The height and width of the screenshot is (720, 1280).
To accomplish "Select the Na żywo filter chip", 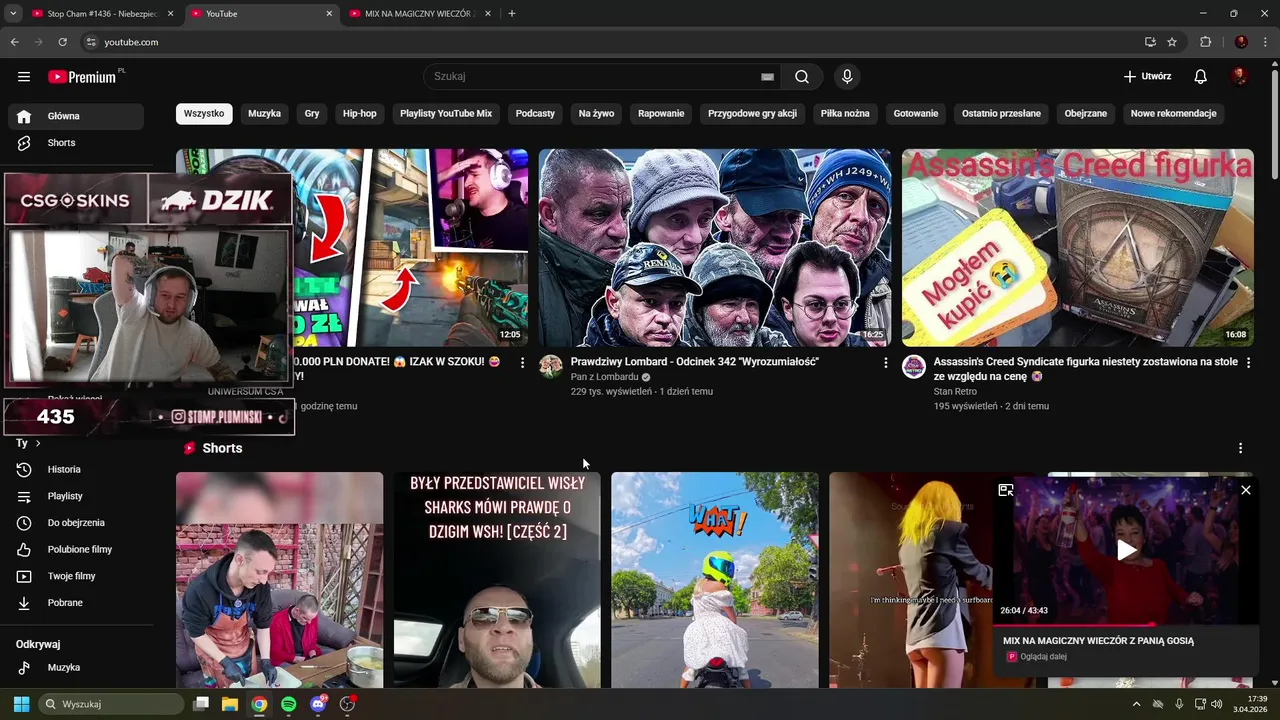I will point(596,114).
